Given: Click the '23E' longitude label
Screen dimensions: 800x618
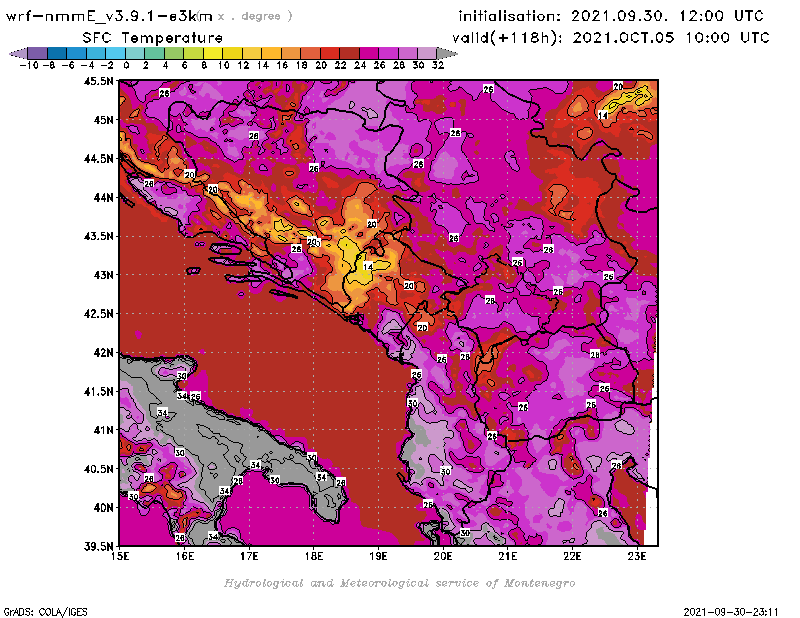Looking at the screenshot, I should 637,556.
